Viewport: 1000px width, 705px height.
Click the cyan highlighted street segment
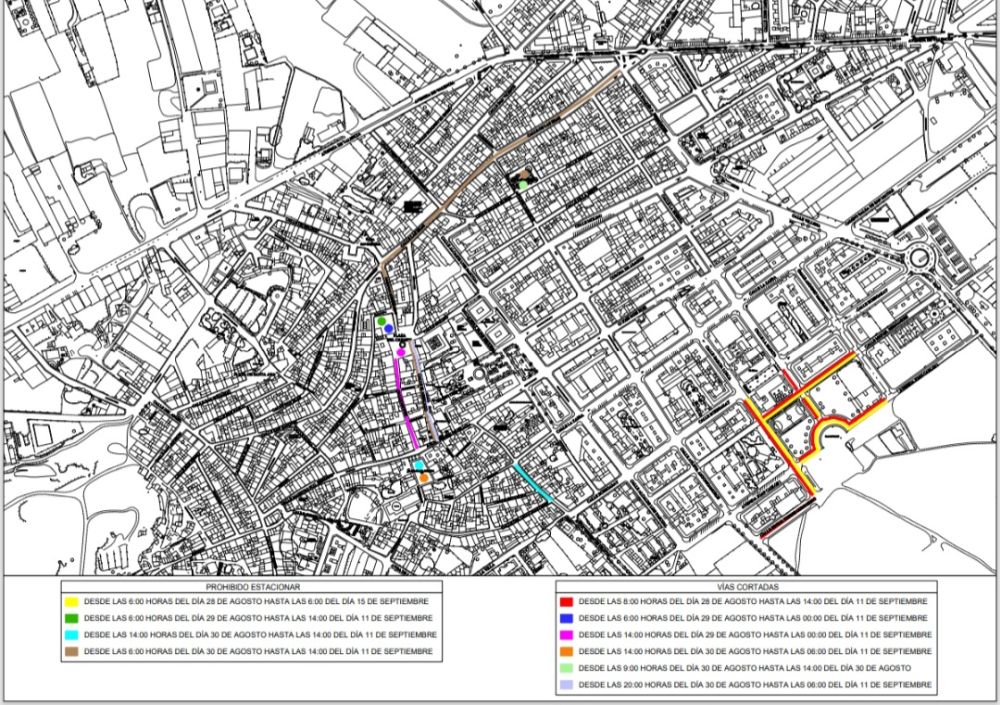coord(533,481)
